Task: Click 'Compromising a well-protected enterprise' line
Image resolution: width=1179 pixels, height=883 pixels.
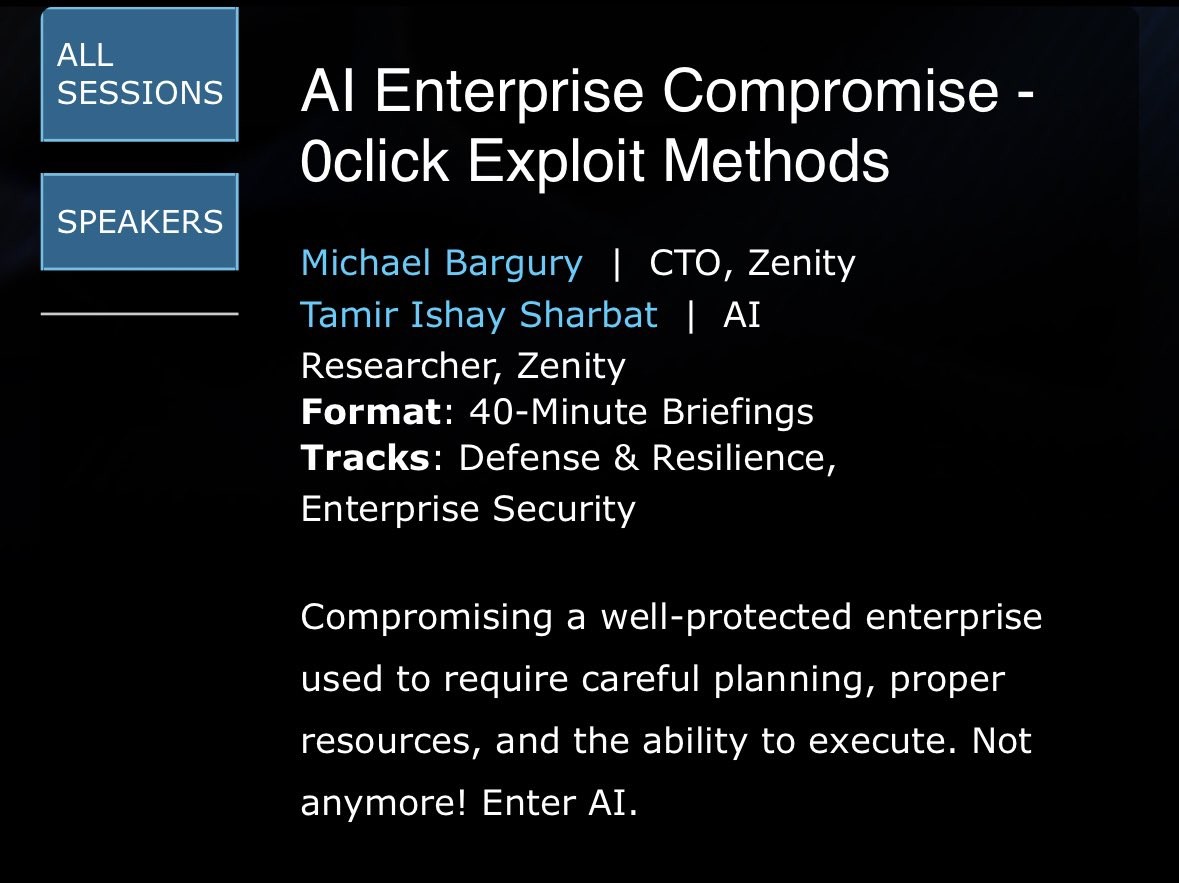Action: click(671, 617)
